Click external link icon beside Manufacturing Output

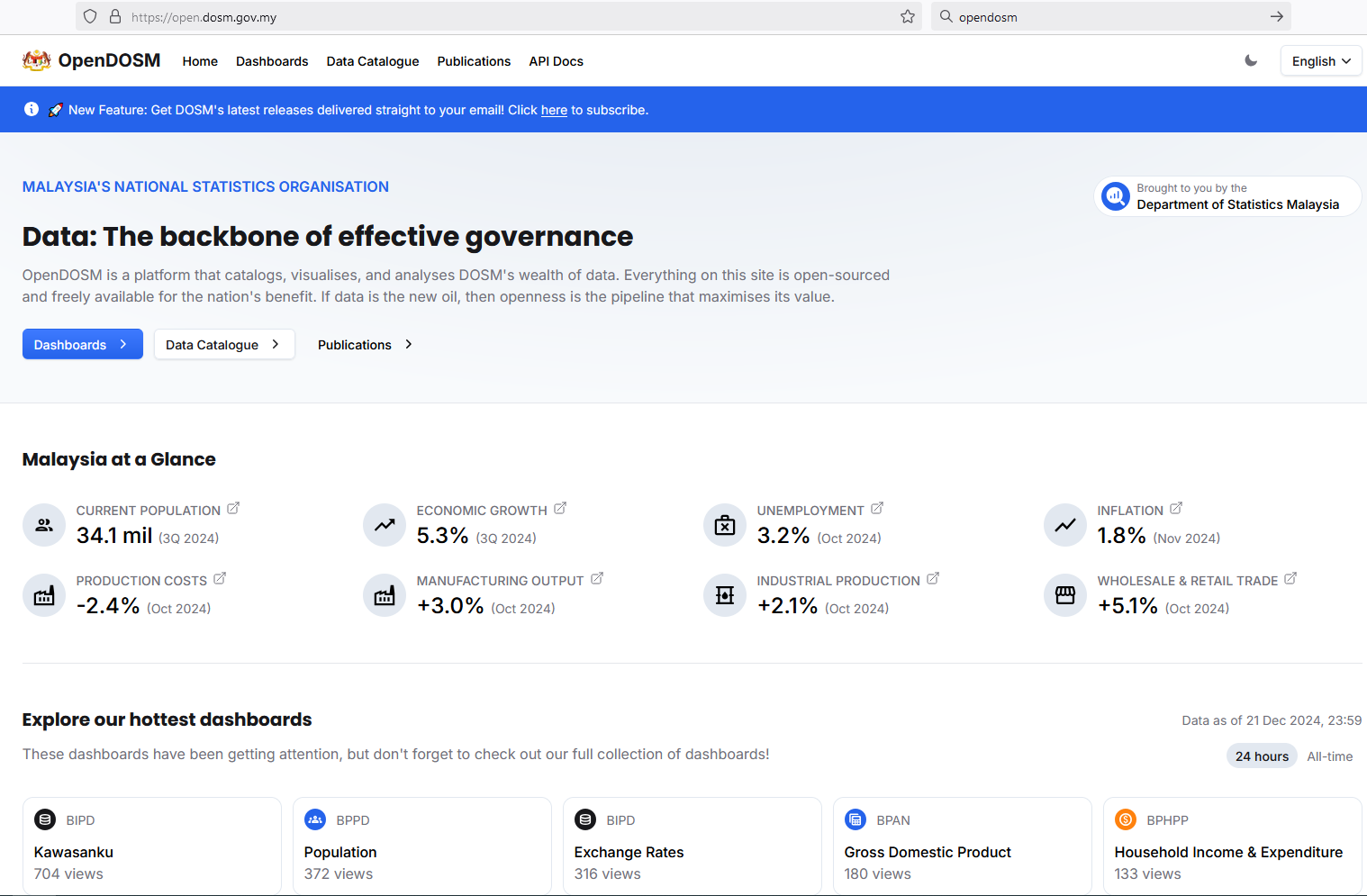597,579
